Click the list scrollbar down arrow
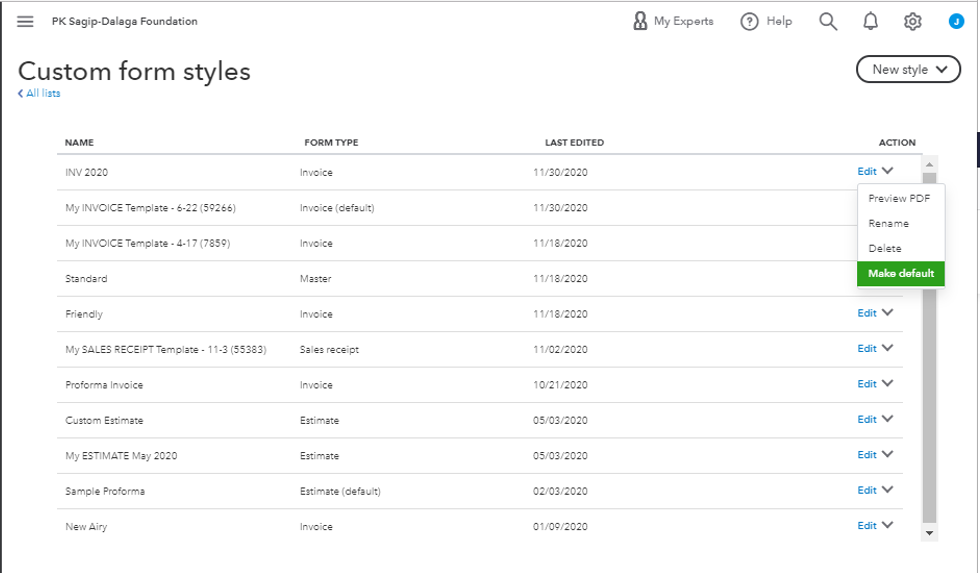Screen dimensions: 980x573 click(929, 534)
